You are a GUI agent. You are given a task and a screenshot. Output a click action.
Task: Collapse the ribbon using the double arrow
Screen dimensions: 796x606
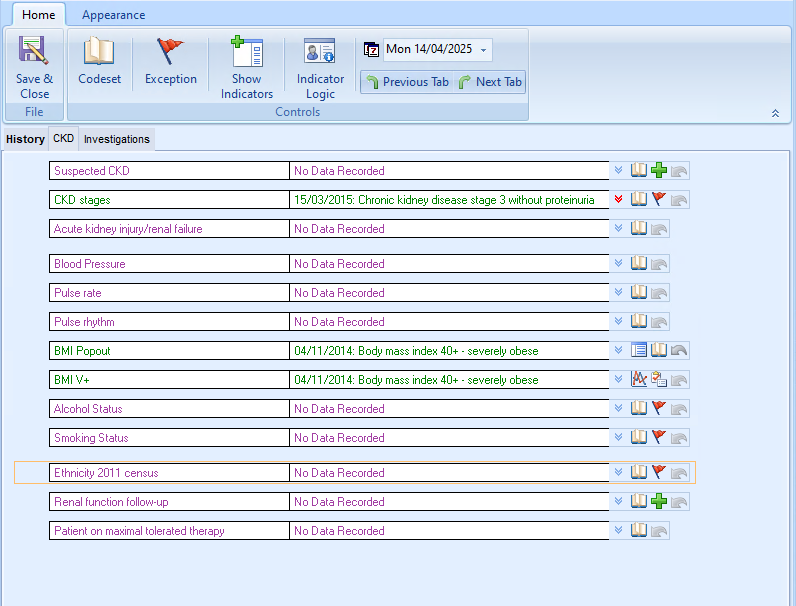pos(775,113)
